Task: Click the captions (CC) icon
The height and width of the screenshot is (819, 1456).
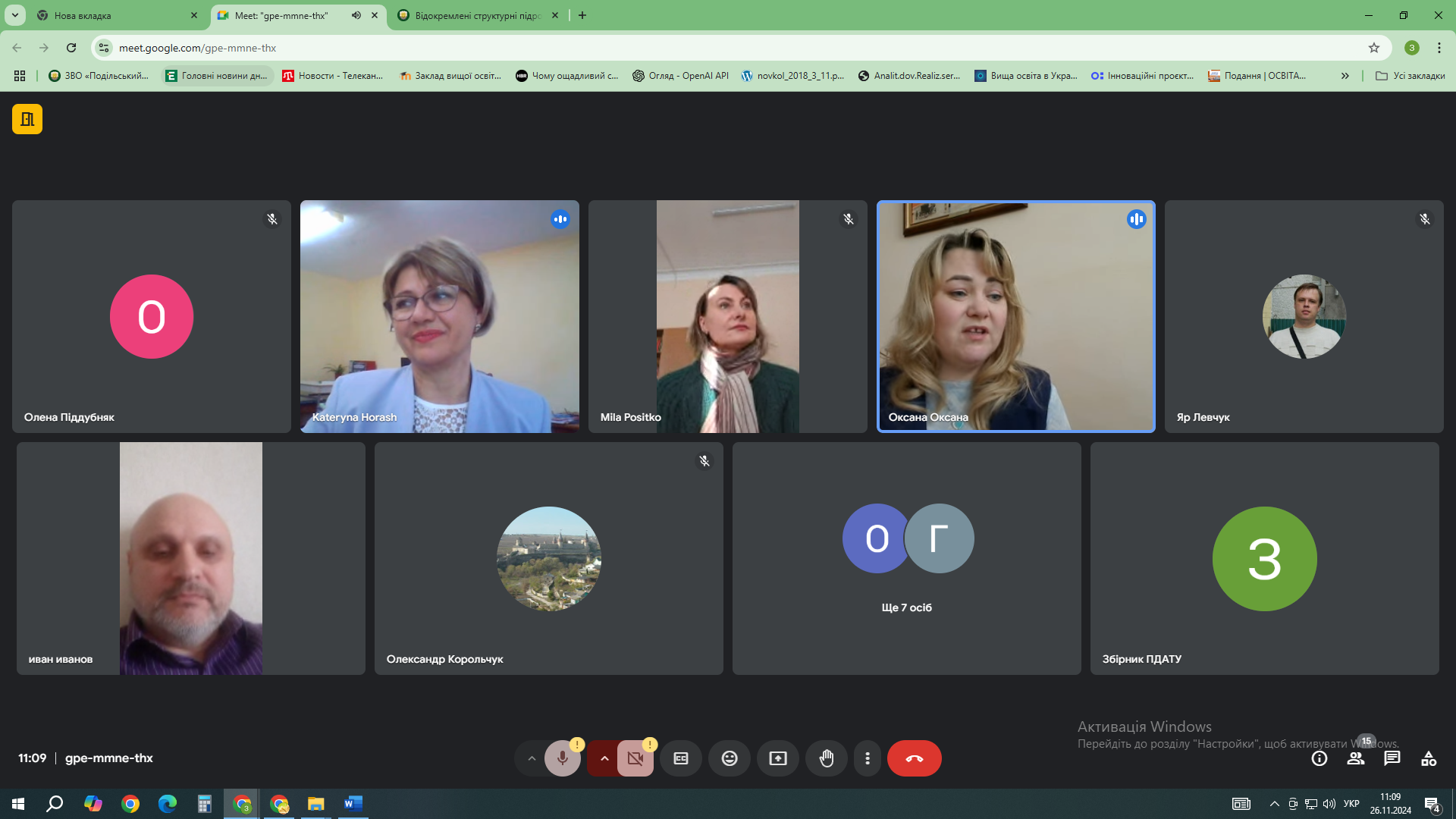Action: [x=681, y=758]
